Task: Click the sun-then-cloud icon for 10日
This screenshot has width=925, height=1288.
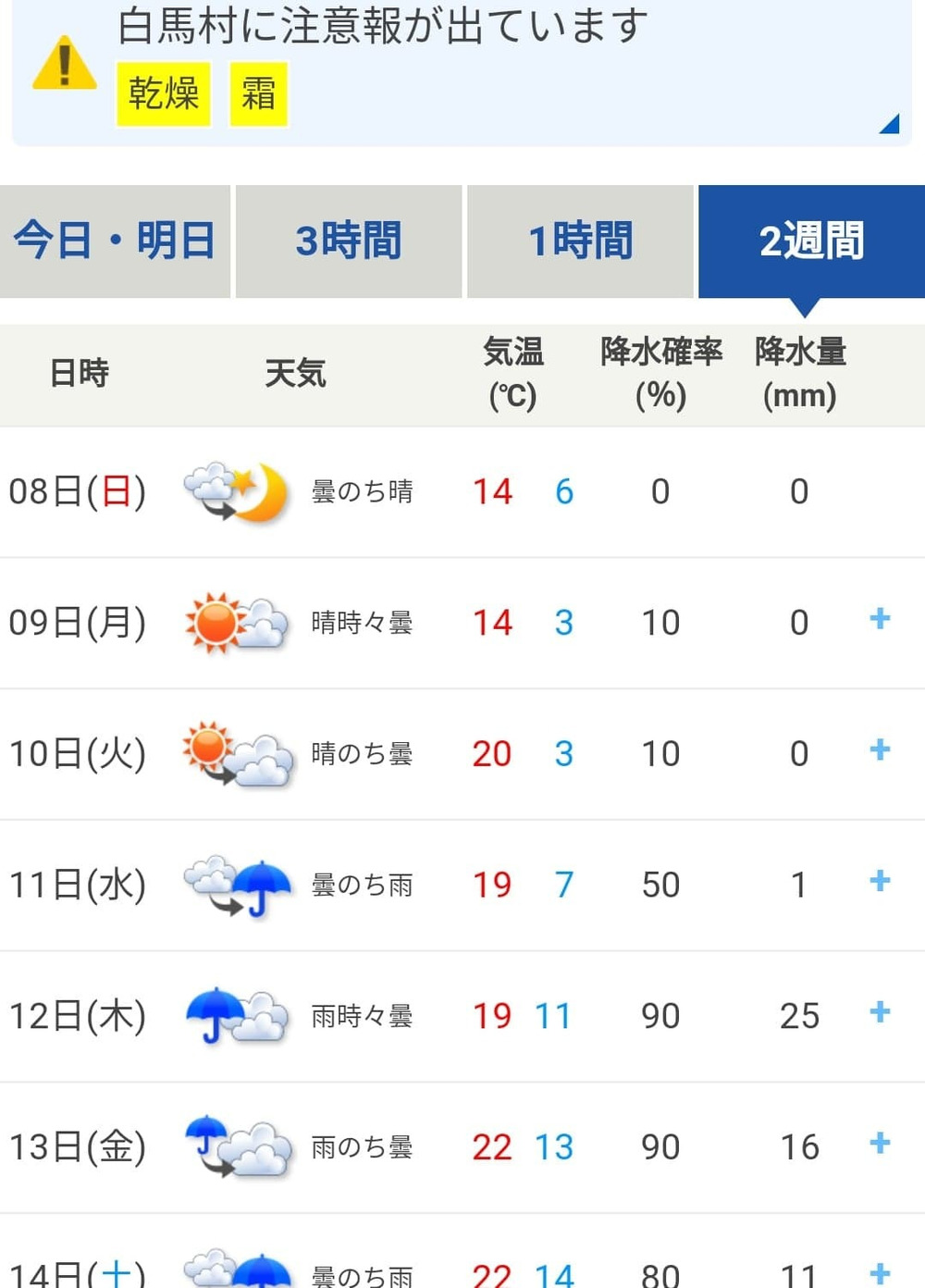Action: 238,754
